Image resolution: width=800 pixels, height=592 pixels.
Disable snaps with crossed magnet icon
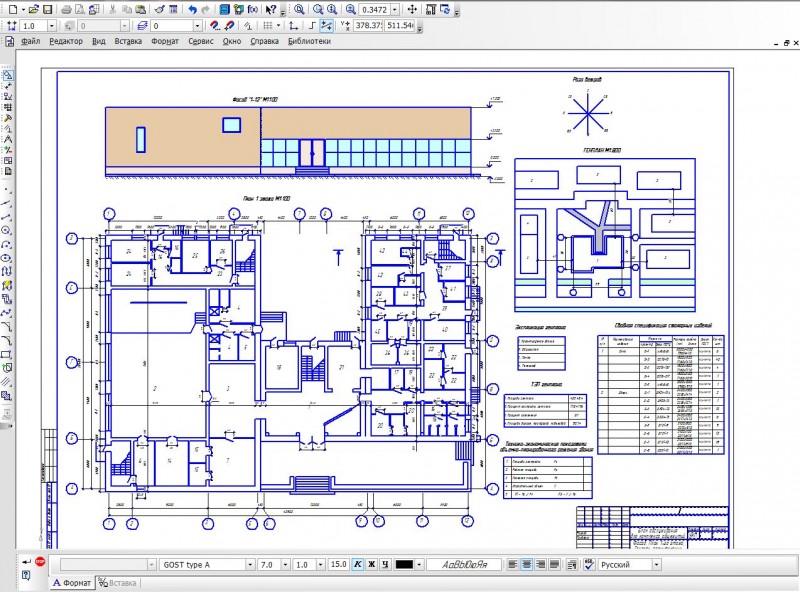pos(229,26)
